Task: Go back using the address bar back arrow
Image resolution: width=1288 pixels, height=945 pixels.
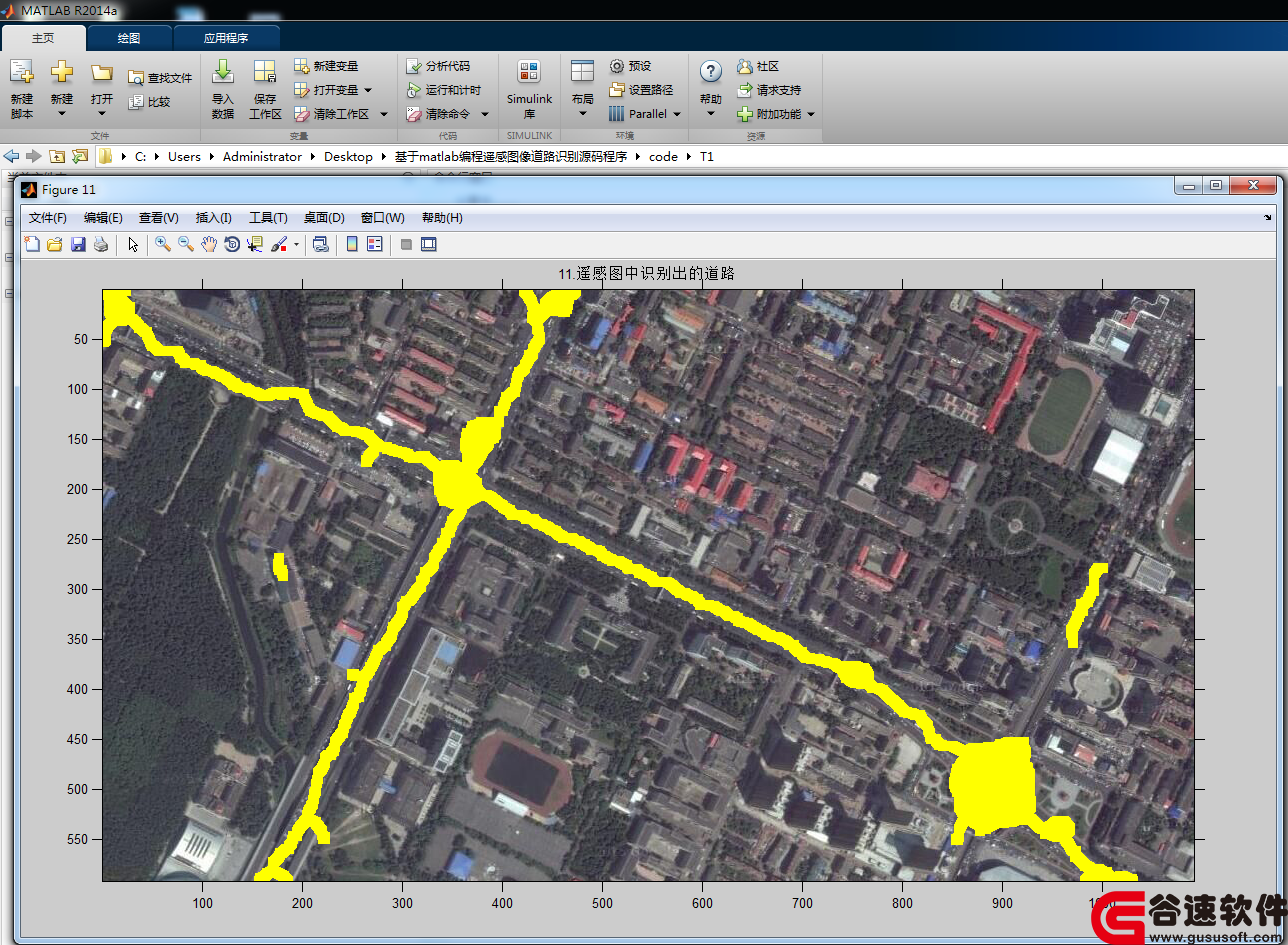Action: click(12, 156)
